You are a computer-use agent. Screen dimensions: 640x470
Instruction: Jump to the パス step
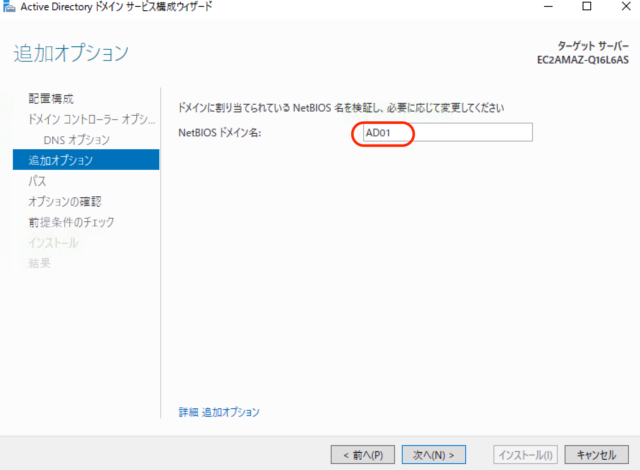37,181
